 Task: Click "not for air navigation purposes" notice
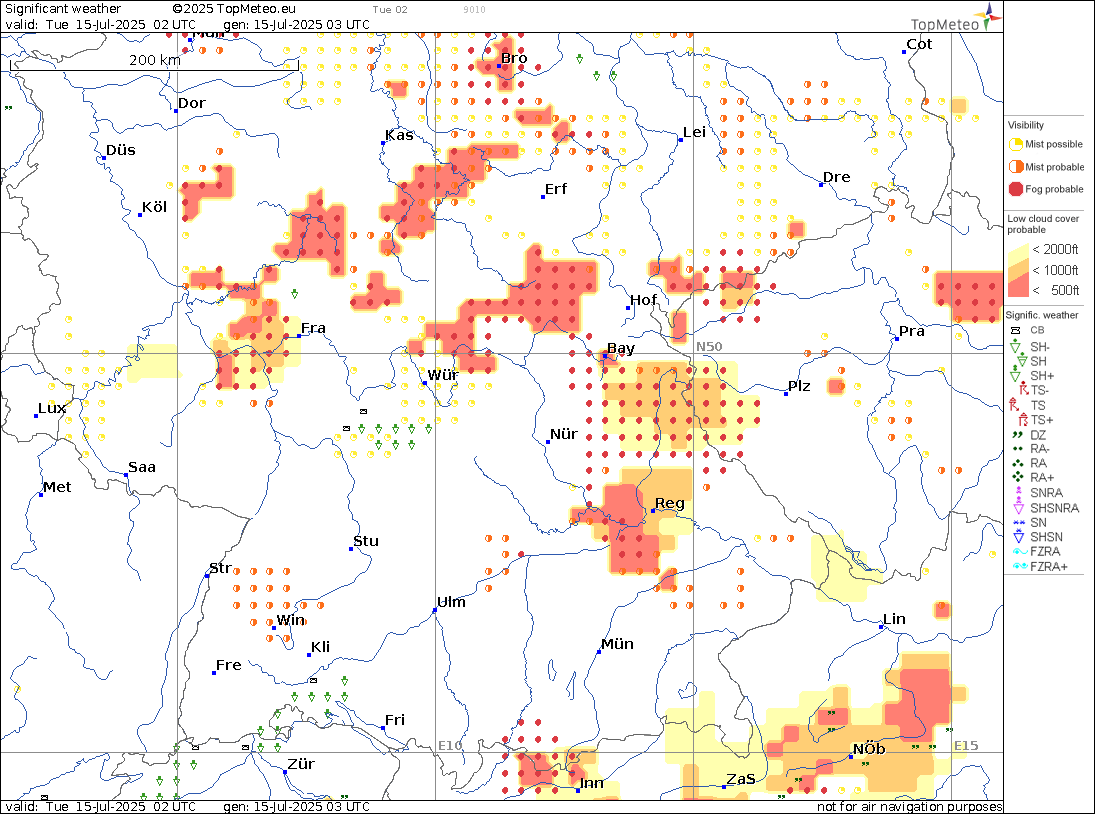coord(910,807)
